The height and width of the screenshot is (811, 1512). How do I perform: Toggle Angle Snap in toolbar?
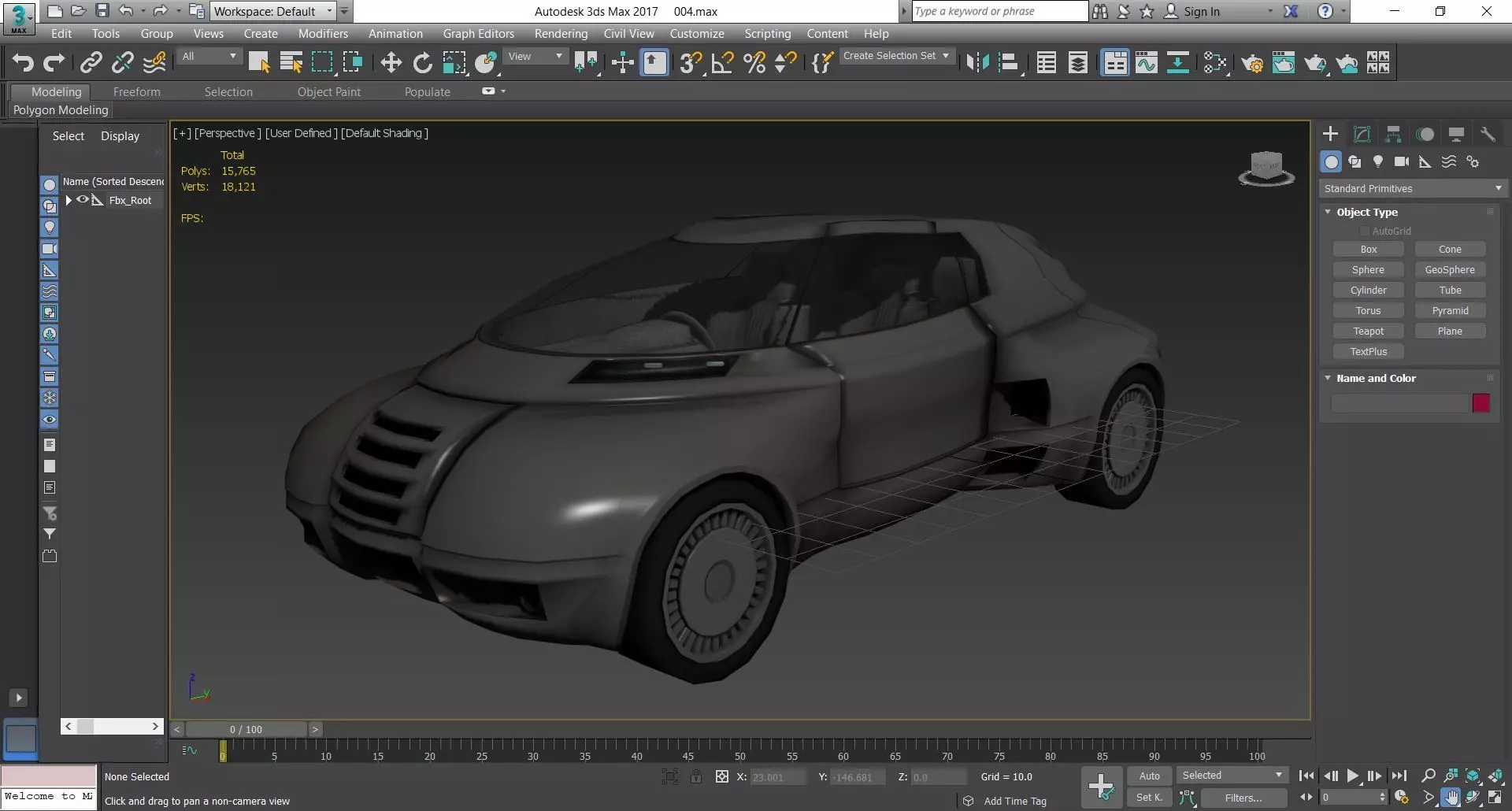point(722,63)
